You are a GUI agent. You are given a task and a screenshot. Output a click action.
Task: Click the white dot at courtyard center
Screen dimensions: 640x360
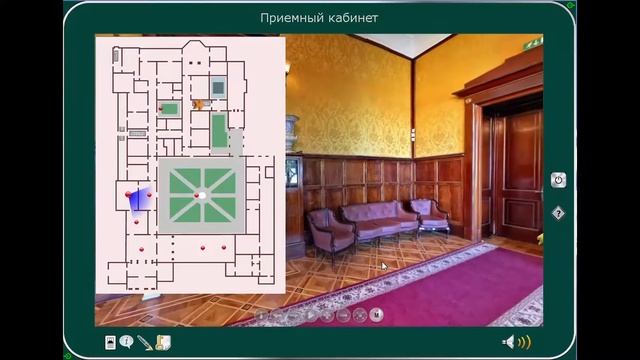click(x=202, y=196)
